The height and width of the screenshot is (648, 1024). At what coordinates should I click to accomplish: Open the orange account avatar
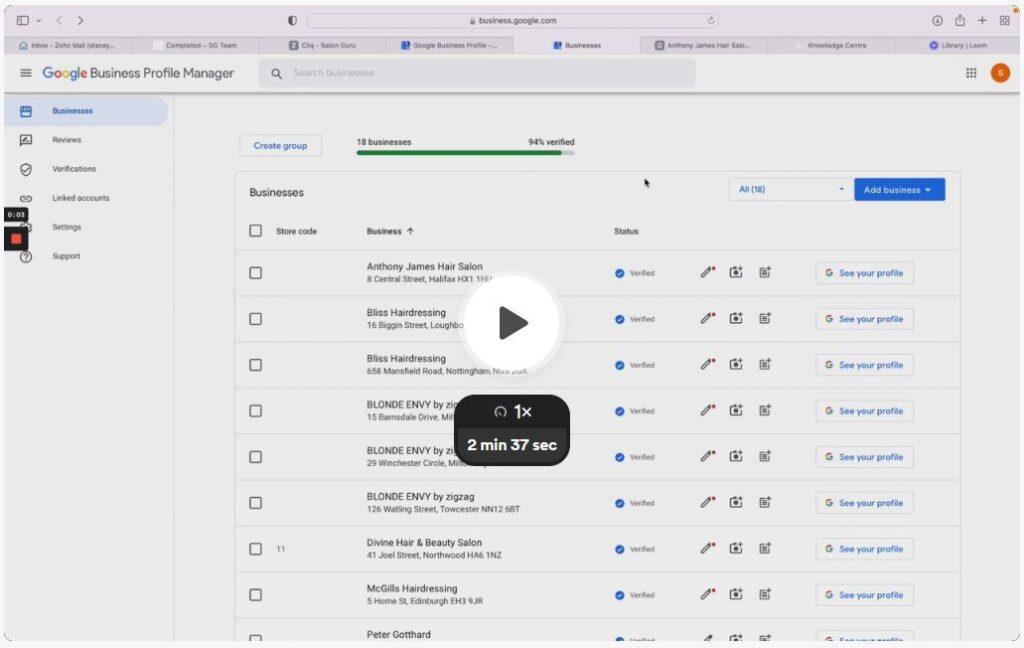coord(1000,73)
